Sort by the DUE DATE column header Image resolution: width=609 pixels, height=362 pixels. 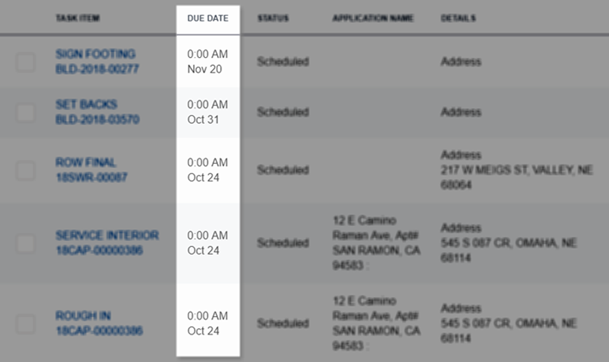point(208,18)
